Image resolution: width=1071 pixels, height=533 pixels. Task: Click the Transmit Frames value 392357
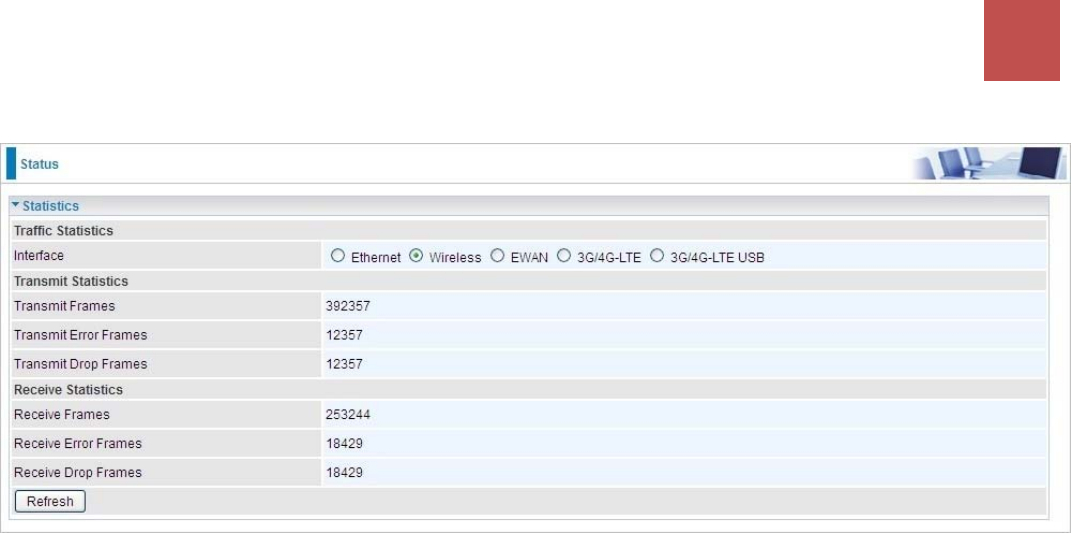(x=348, y=307)
